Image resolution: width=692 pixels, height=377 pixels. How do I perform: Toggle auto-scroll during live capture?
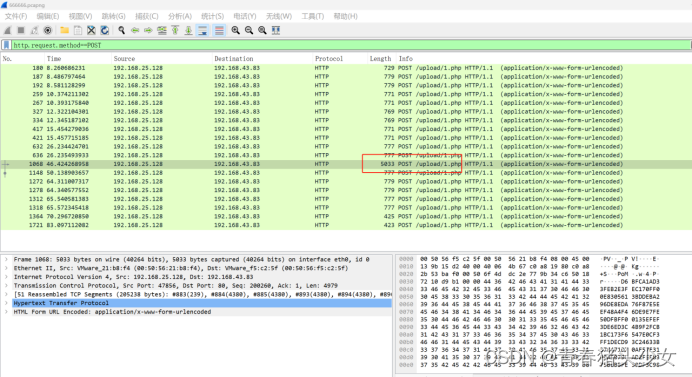click(x=203, y=30)
